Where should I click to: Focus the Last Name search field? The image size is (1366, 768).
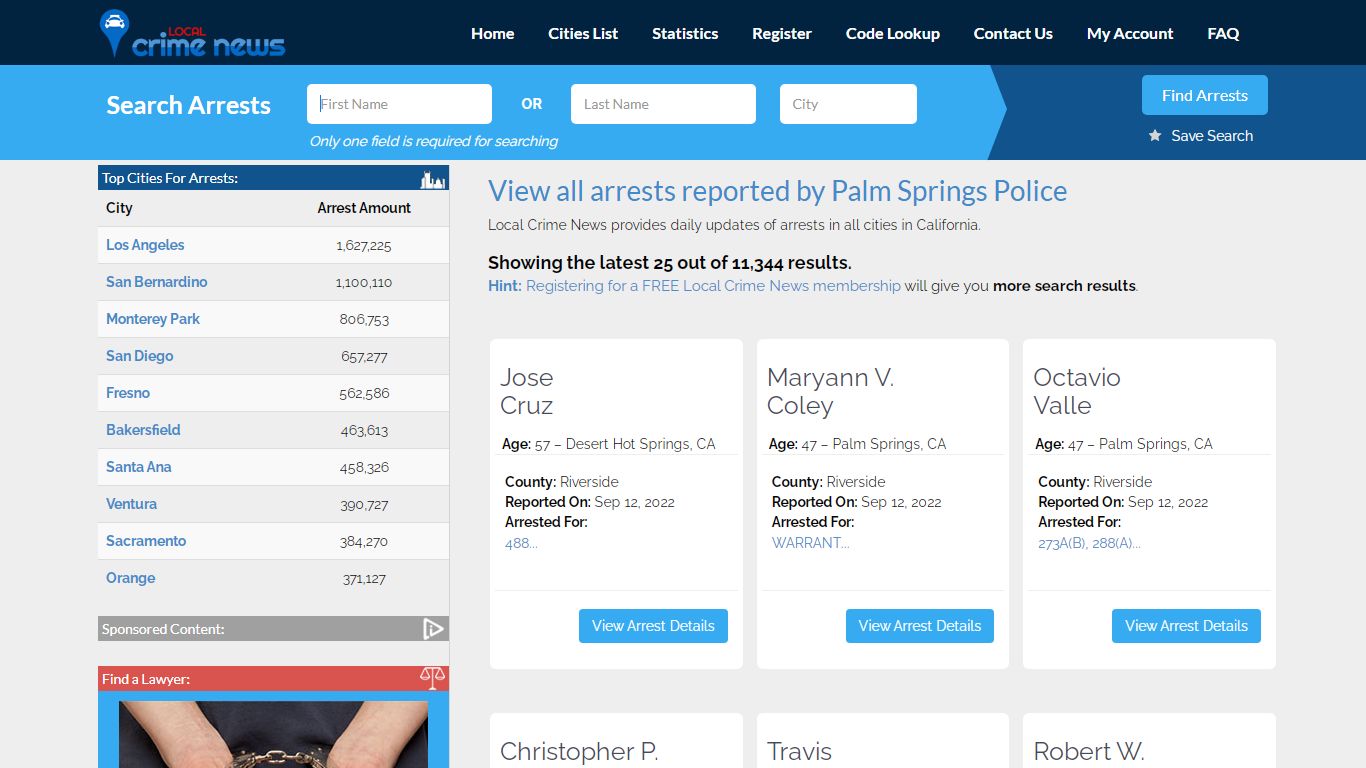(x=663, y=104)
